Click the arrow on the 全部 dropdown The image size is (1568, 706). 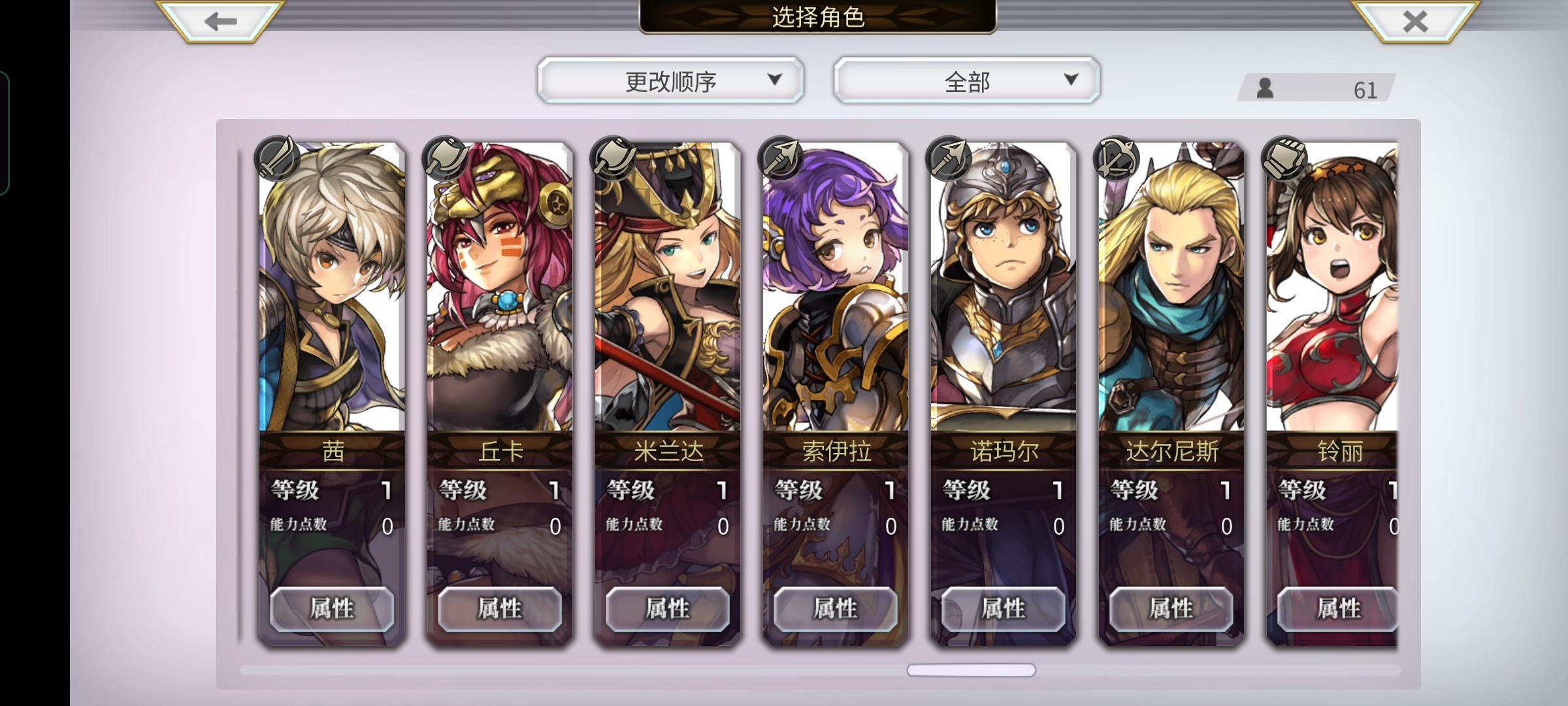1071,80
